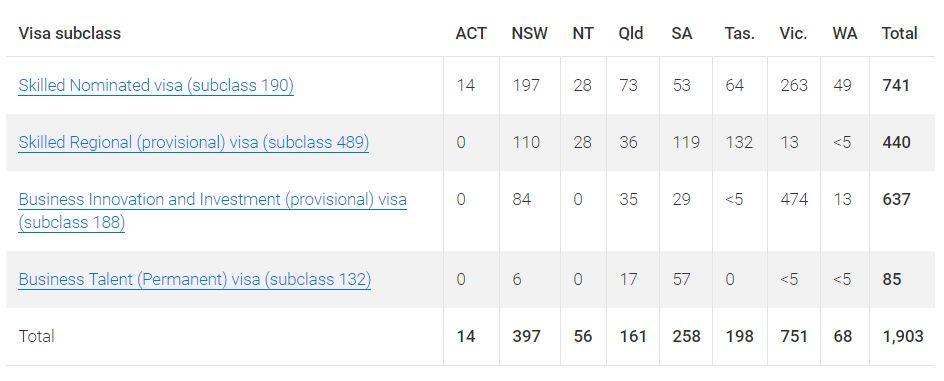
Task: Click the Total column header
Action: point(899,33)
